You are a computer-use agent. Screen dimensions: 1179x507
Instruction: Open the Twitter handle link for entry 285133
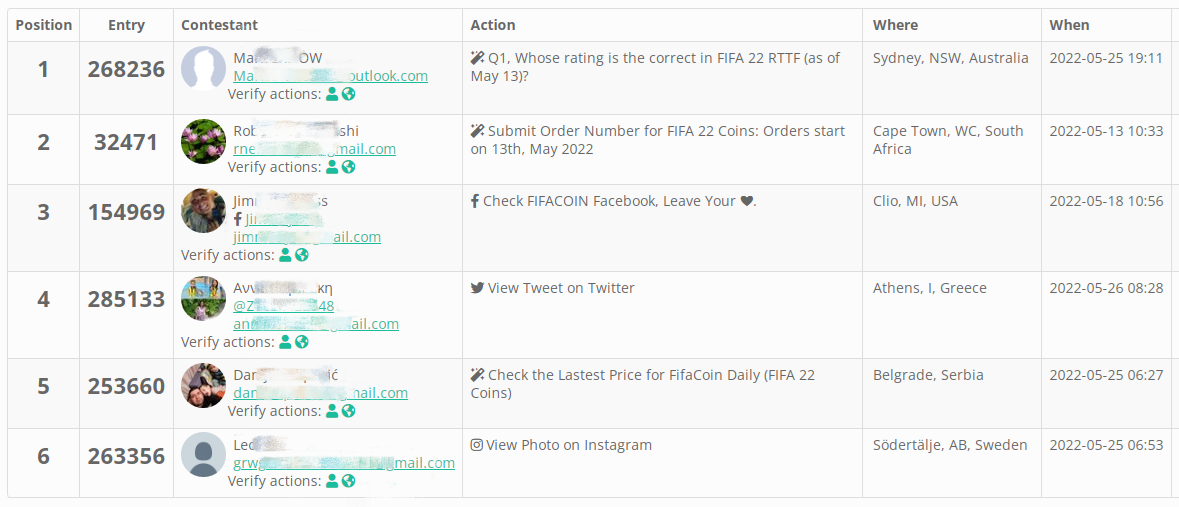click(284, 306)
